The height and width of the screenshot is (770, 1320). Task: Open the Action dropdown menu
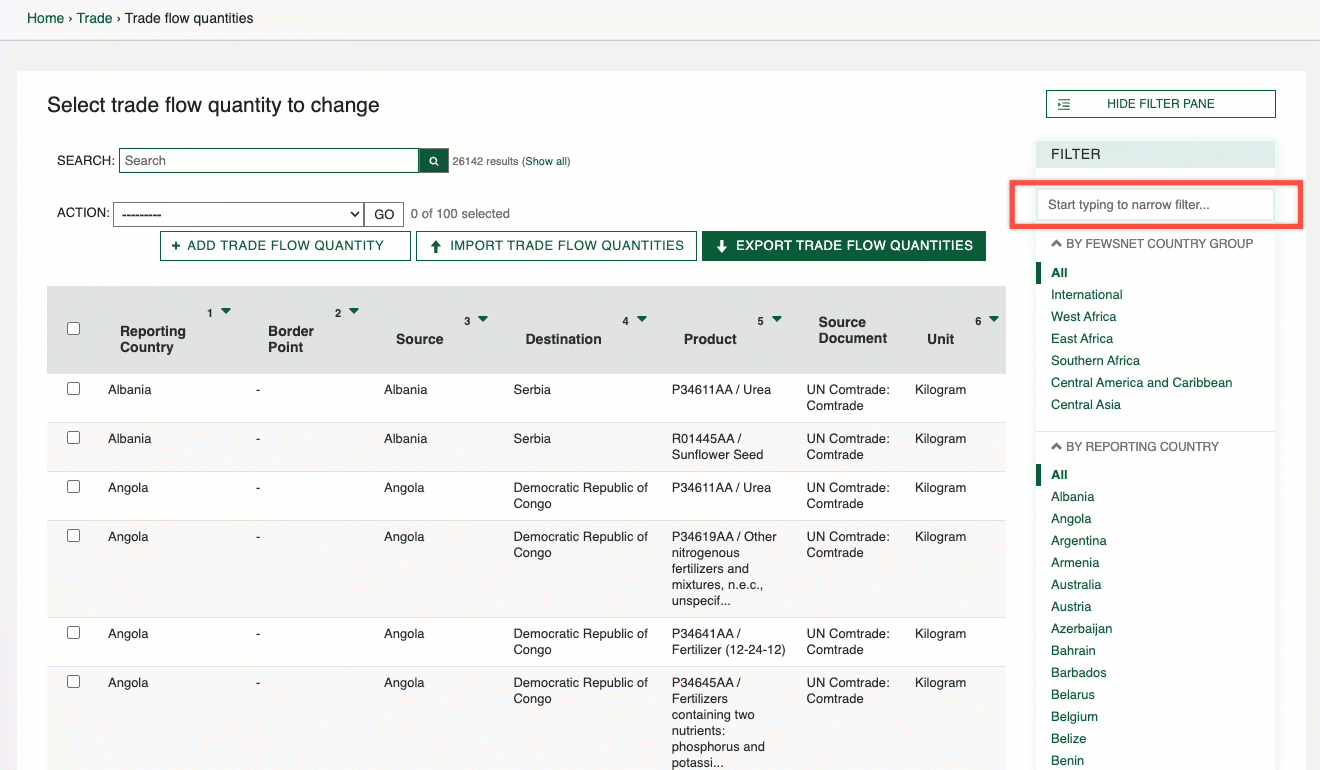[x=238, y=214]
